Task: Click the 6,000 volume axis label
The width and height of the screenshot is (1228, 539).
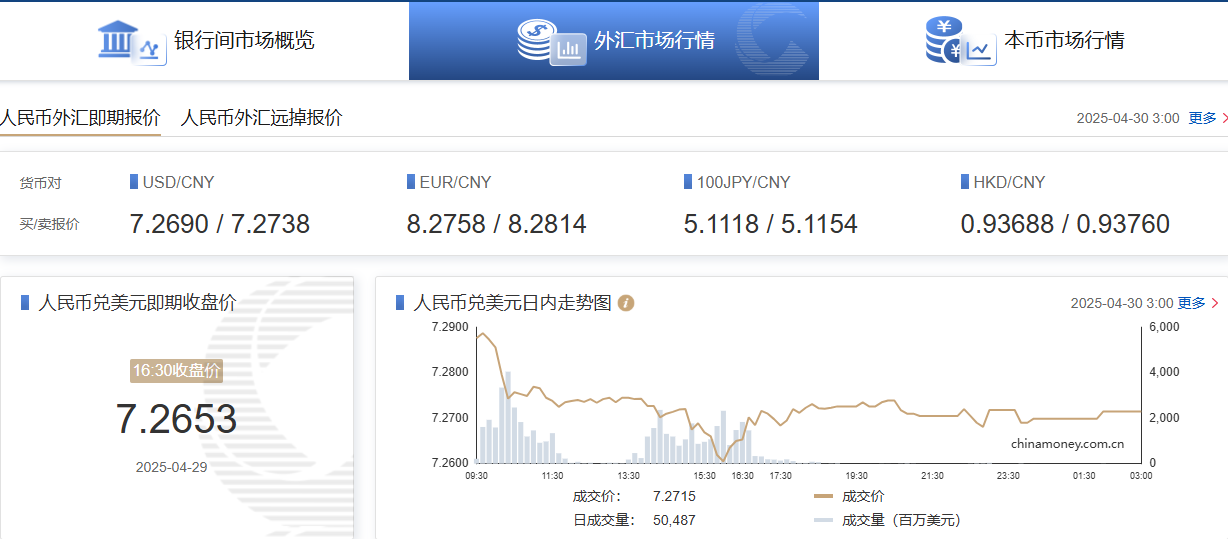Action: [1164, 327]
